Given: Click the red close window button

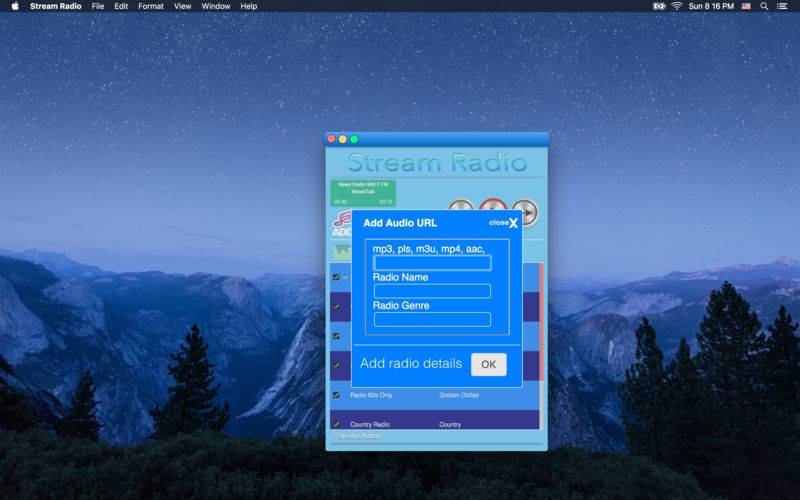Looking at the screenshot, I should point(332,139).
